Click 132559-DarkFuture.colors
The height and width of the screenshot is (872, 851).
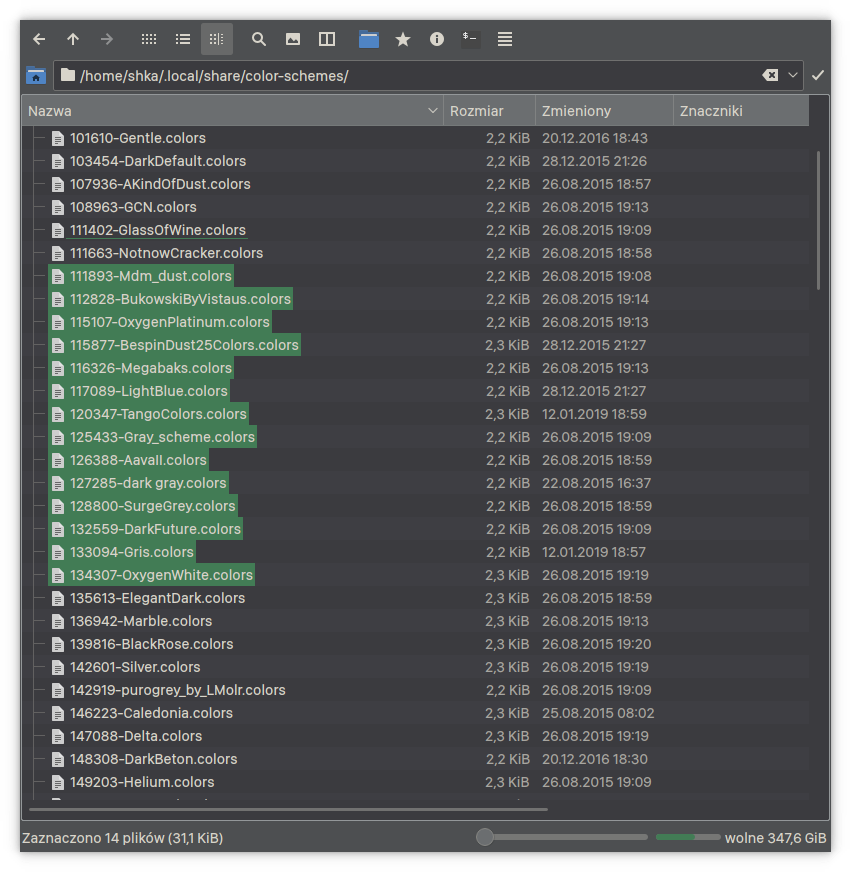(155, 529)
